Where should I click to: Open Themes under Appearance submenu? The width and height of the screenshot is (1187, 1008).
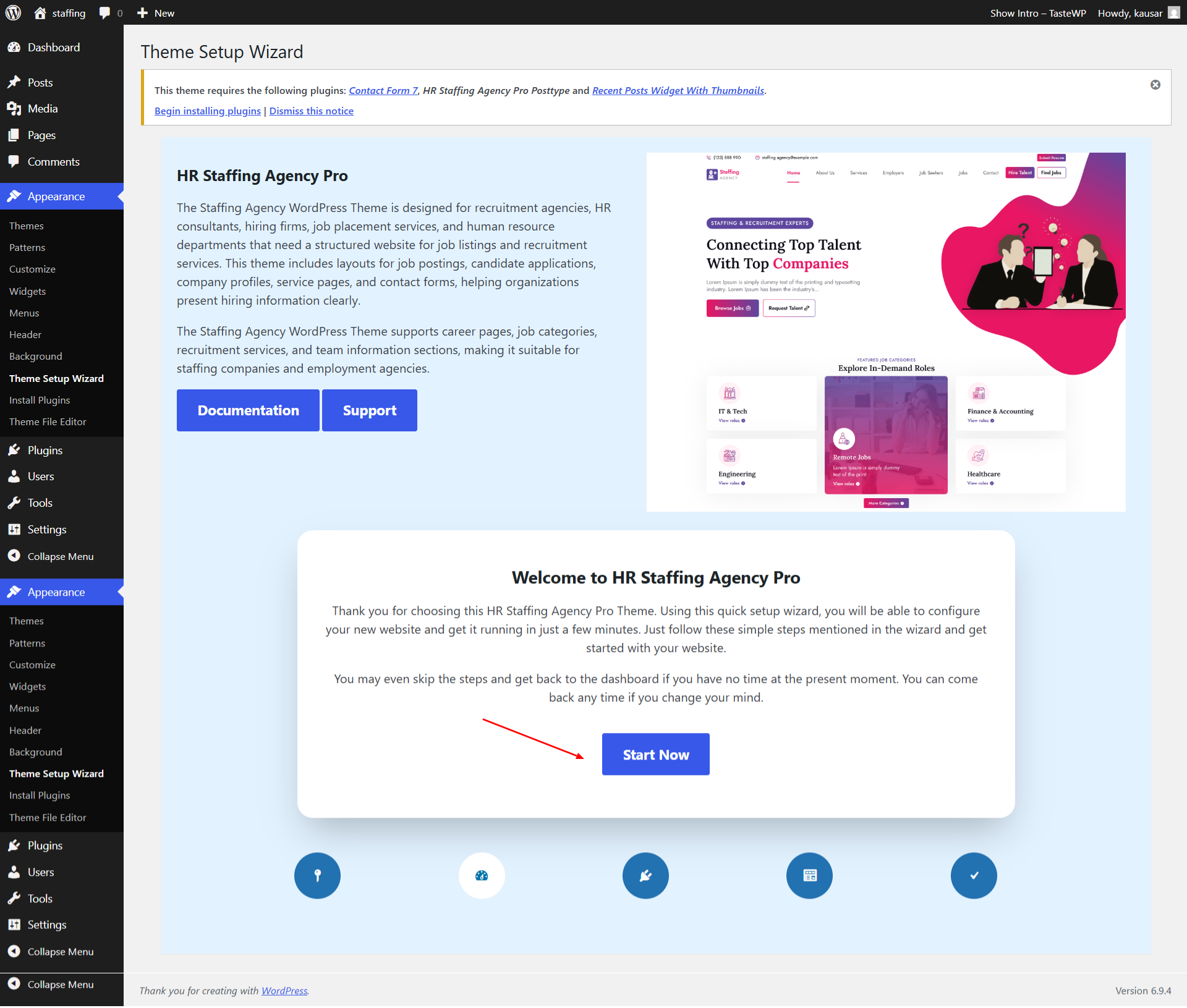26,226
